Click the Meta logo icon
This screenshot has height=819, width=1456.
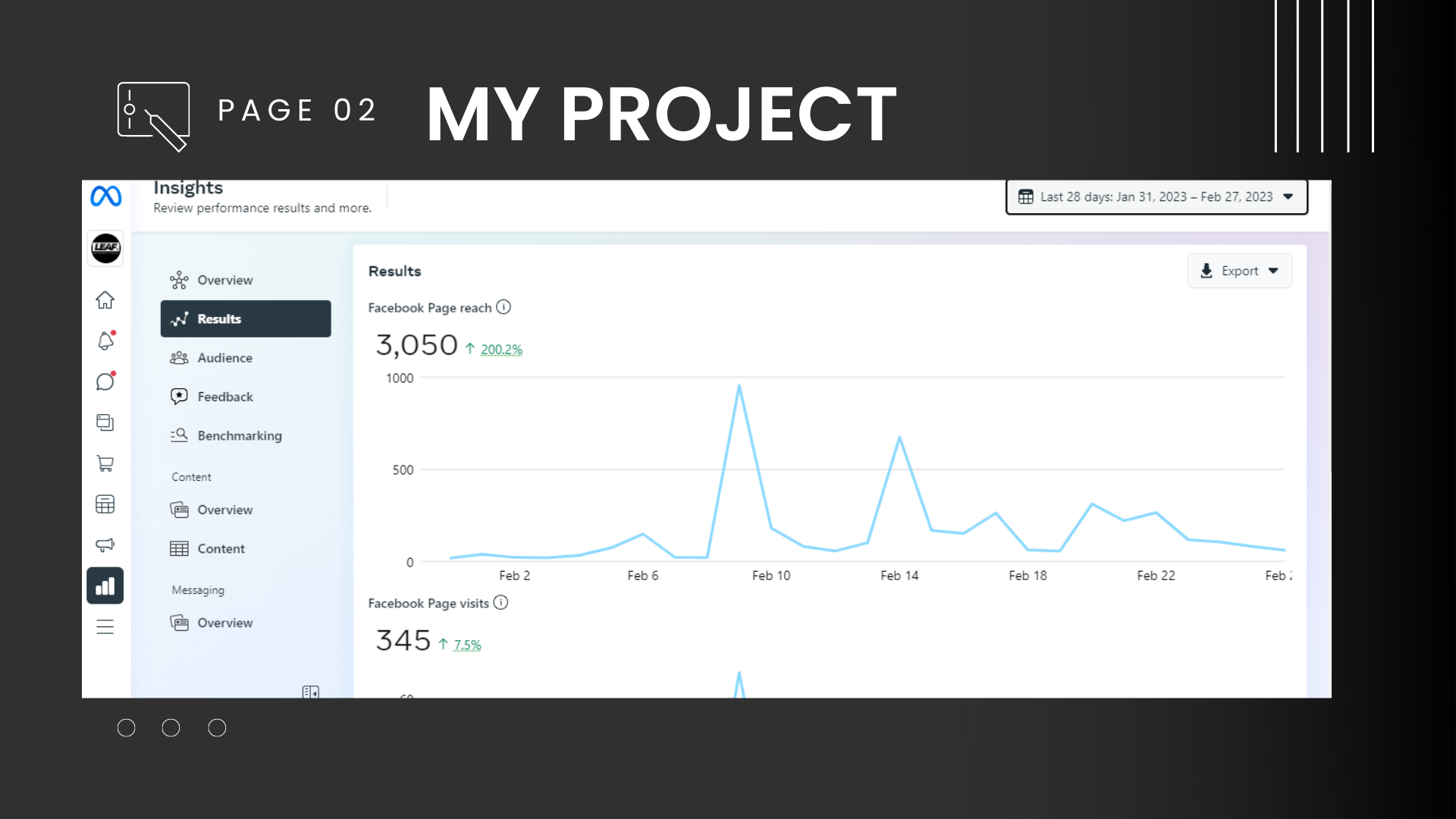[x=105, y=196]
